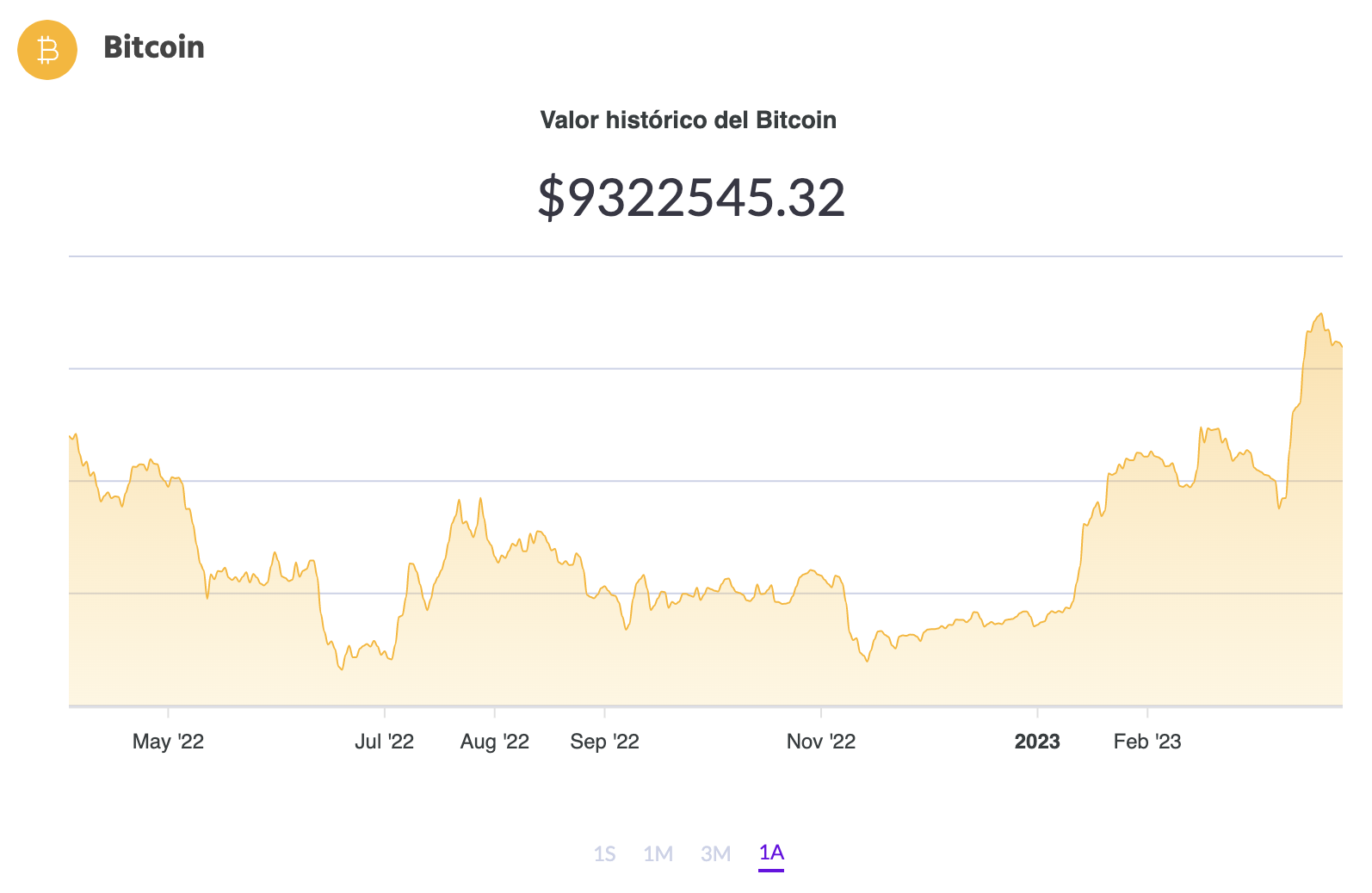
Task: Click the Bitcoin heading text
Action: click(x=154, y=47)
